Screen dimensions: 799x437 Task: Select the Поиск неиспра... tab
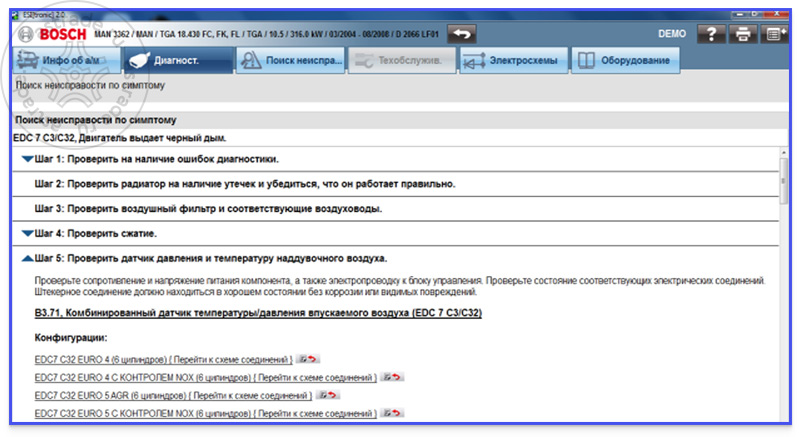pos(290,60)
